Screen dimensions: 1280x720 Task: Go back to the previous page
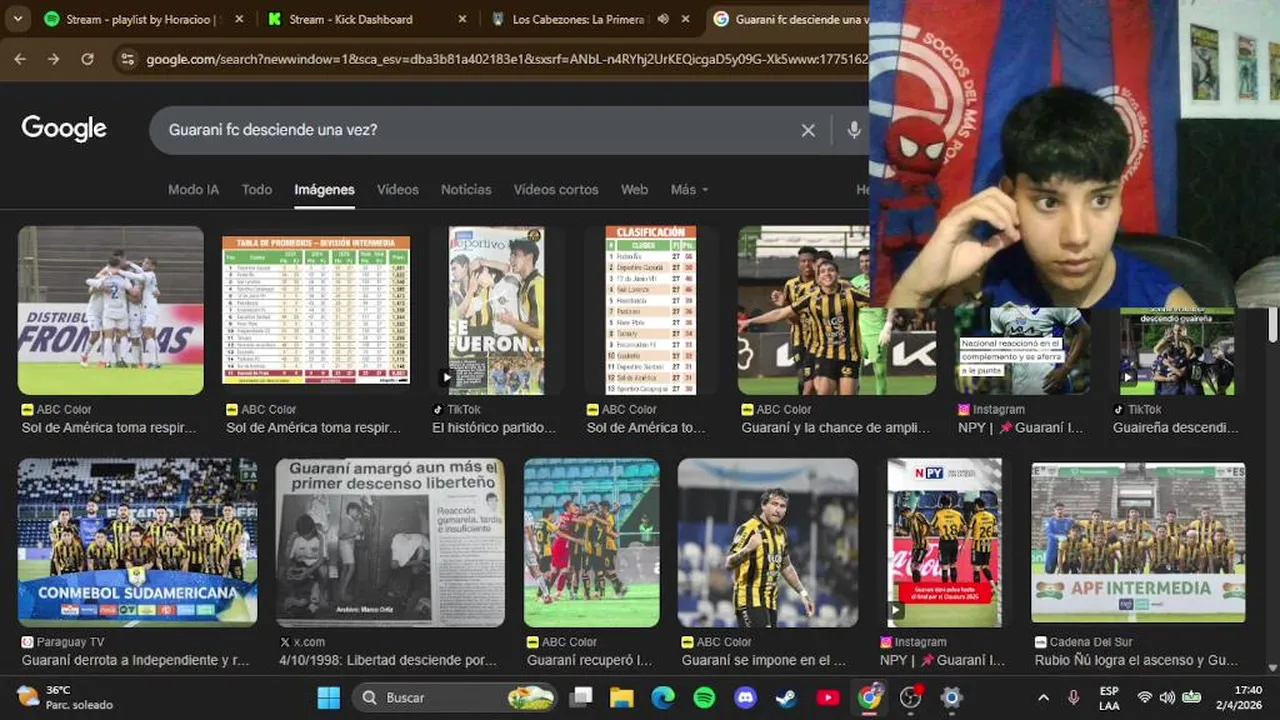(20, 59)
